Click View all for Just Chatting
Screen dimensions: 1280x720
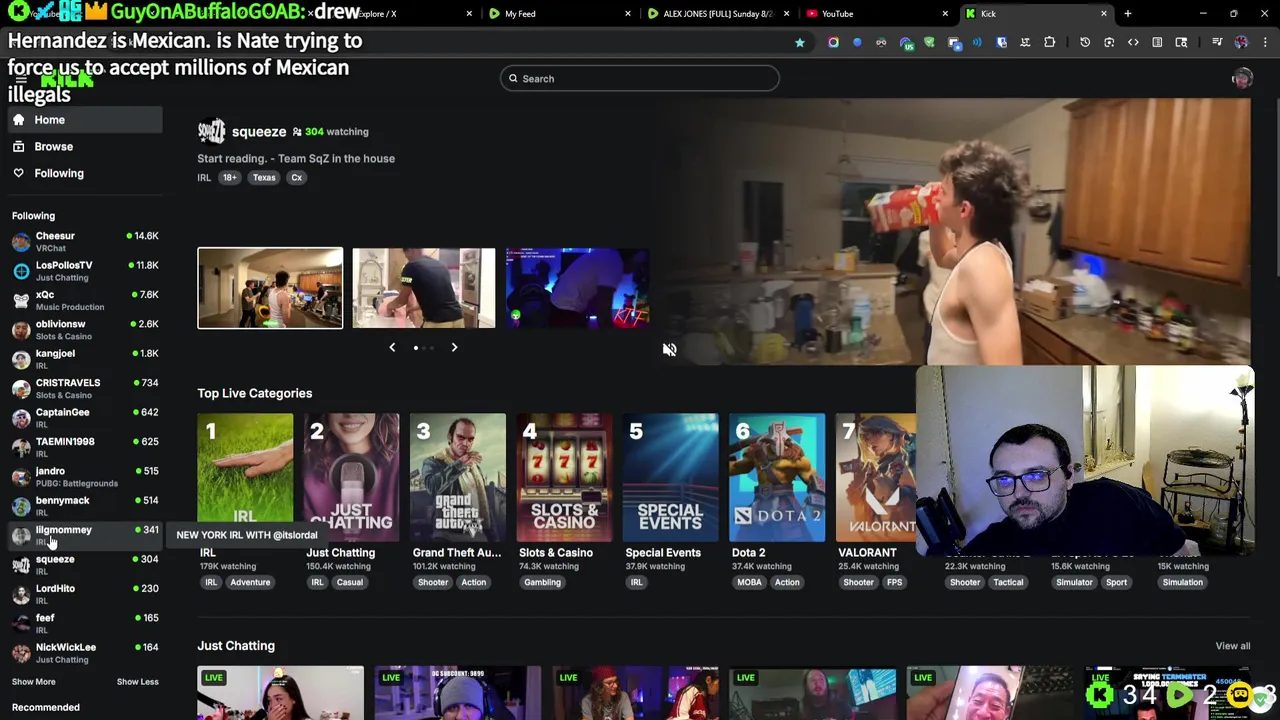[x=1232, y=646]
